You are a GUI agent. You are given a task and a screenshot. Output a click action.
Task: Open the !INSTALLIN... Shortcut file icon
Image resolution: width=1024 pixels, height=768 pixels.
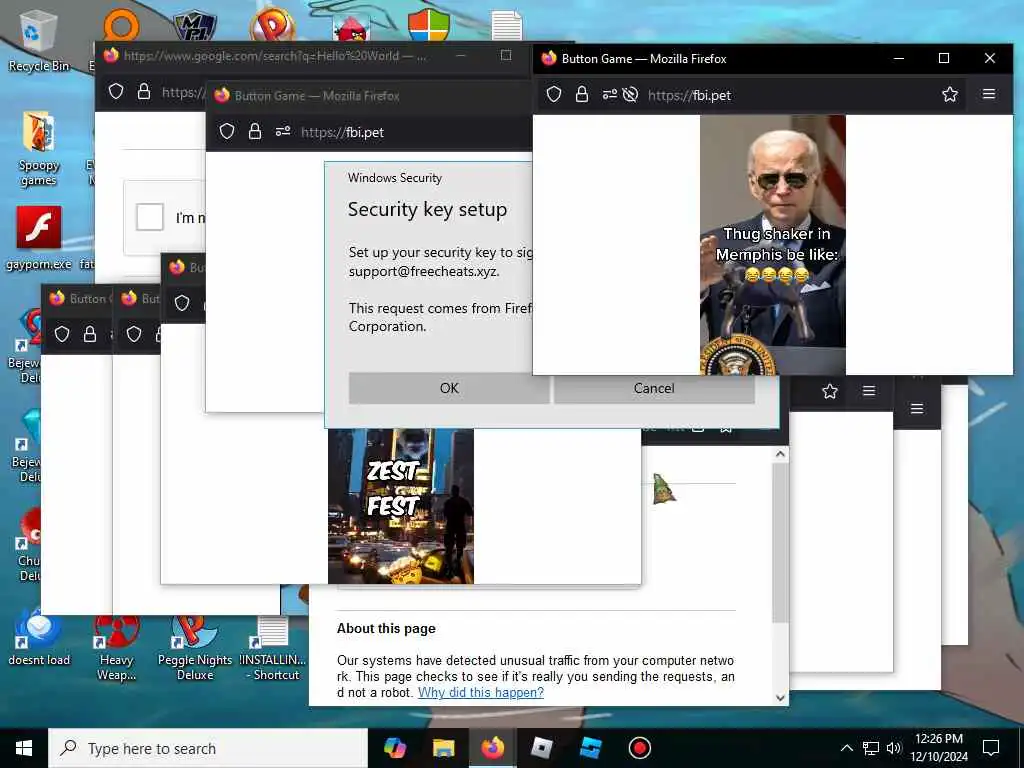[x=273, y=647]
